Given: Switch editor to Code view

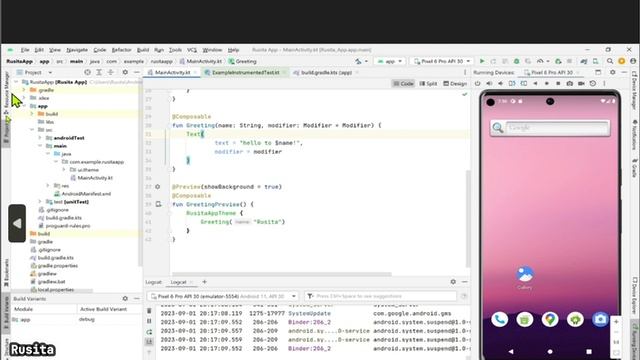Looking at the screenshot, I should (x=403, y=83).
